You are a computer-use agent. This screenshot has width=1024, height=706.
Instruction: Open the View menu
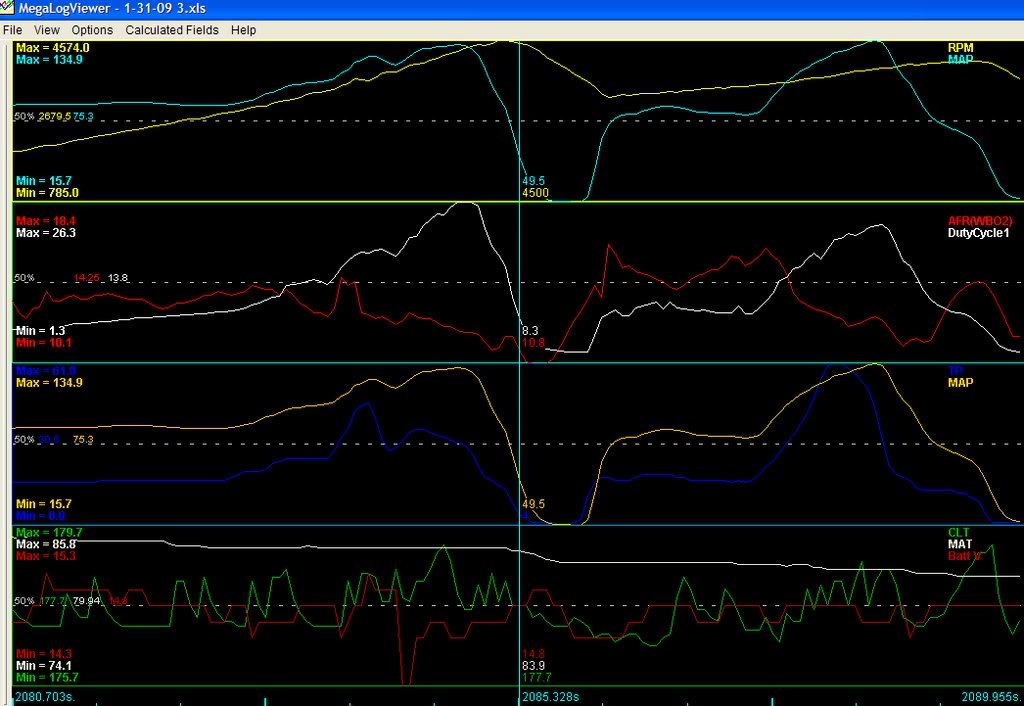pos(46,30)
